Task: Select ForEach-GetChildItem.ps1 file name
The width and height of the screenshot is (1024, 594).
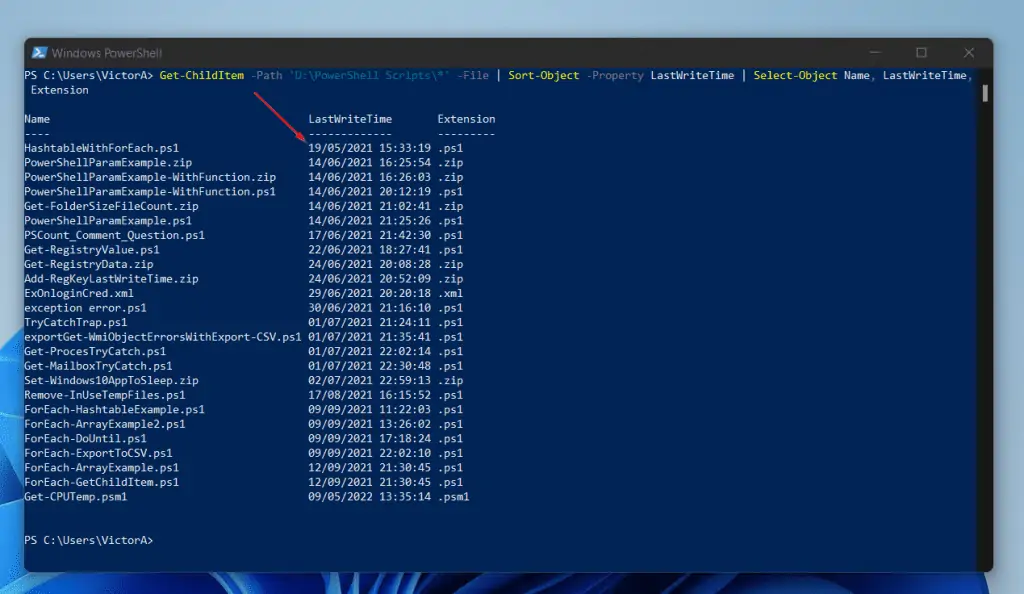Action: 101,482
